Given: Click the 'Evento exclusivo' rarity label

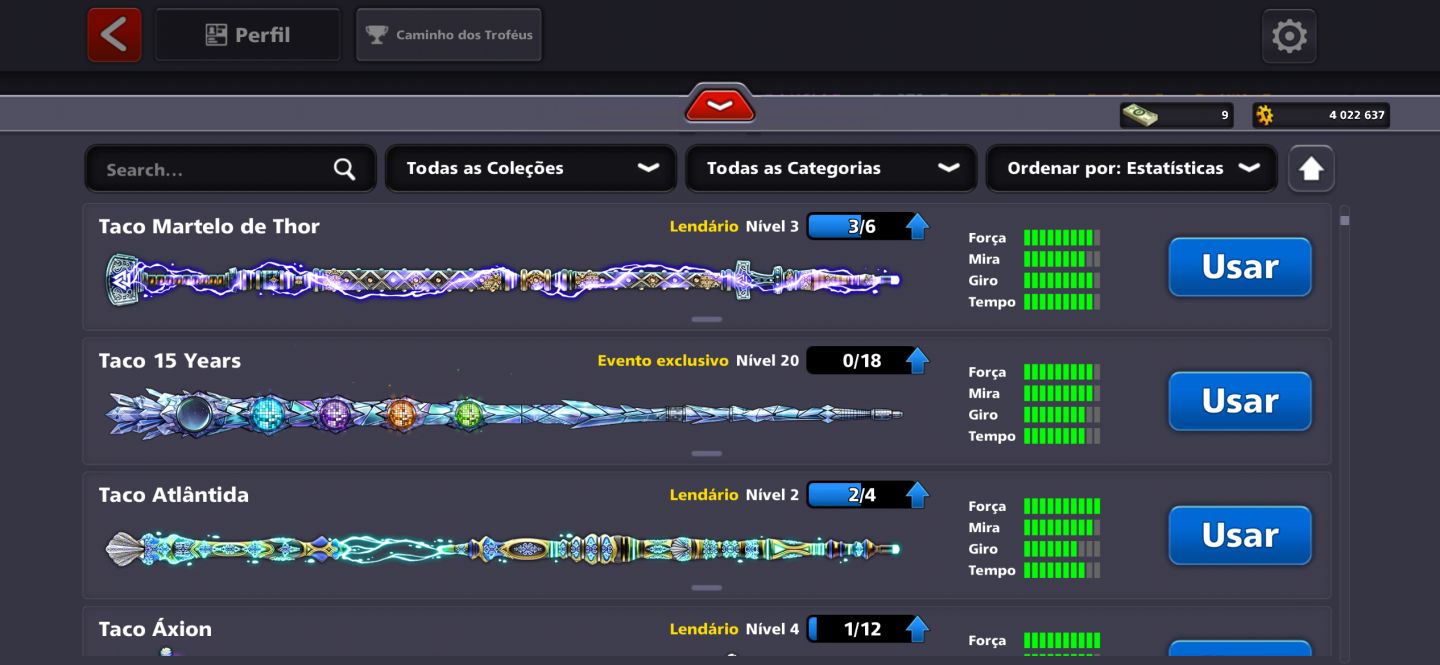Looking at the screenshot, I should [663, 361].
